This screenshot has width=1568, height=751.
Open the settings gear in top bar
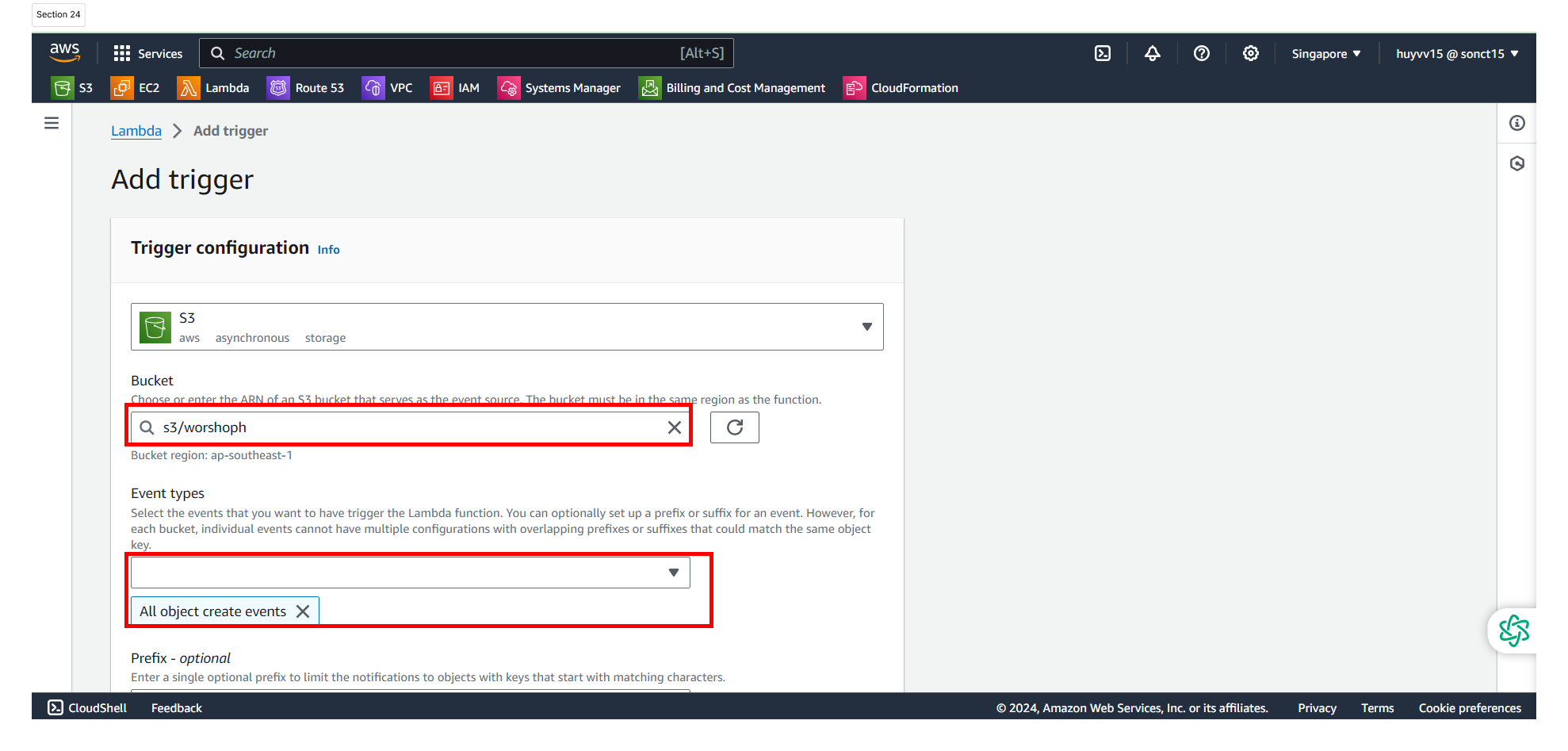pos(1251,53)
